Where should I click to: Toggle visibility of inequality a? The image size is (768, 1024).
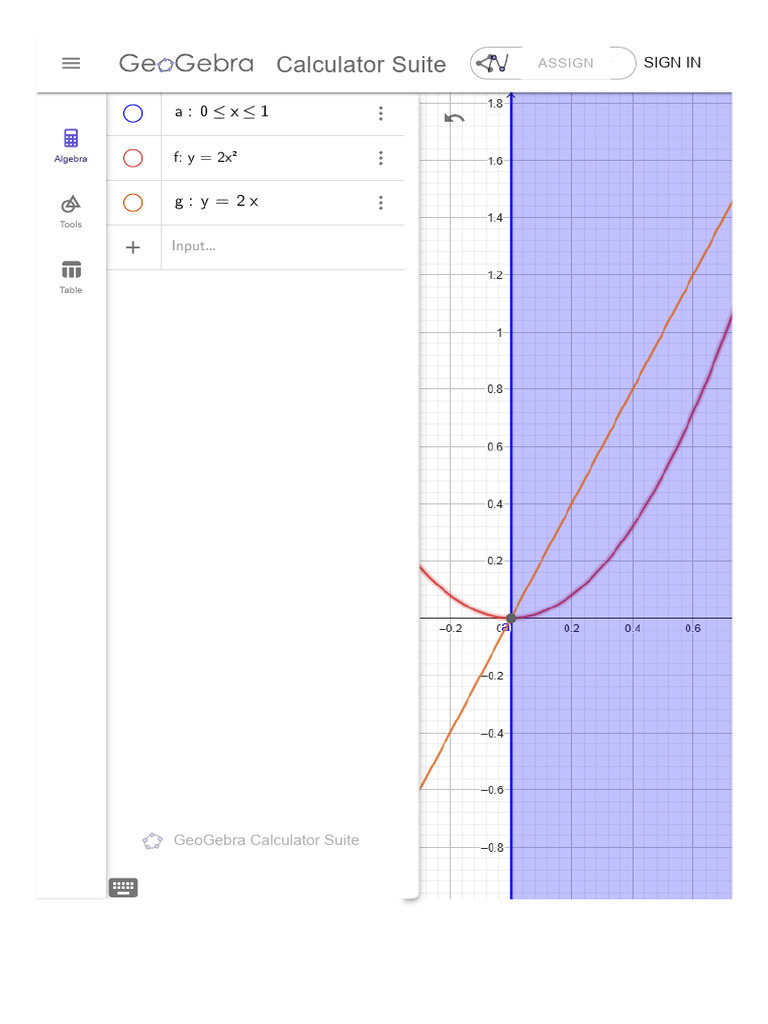[133, 114]
